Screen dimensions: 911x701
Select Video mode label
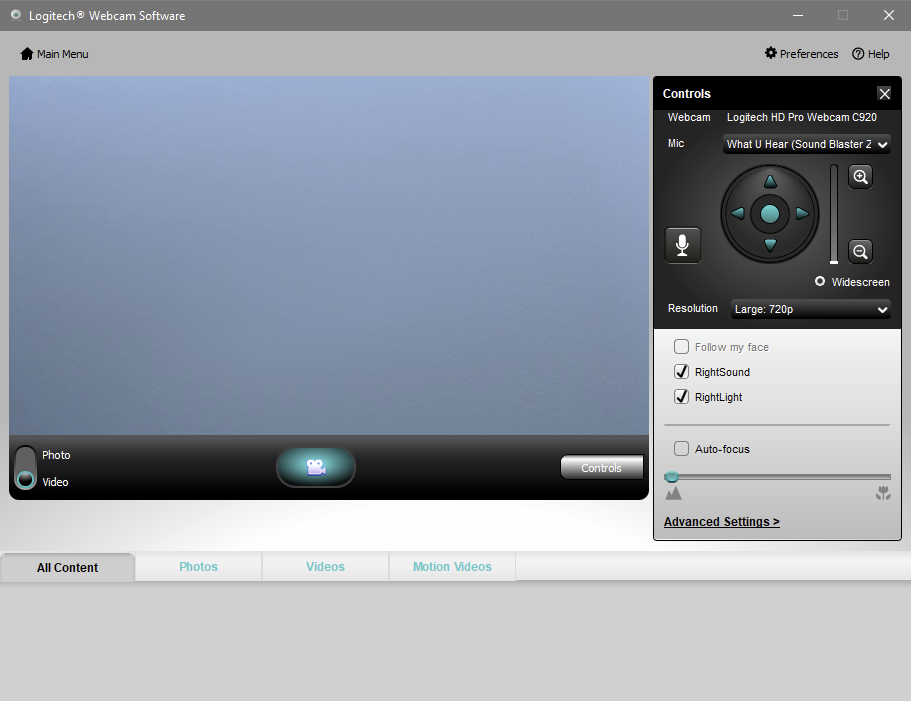(x=55, y=482)
